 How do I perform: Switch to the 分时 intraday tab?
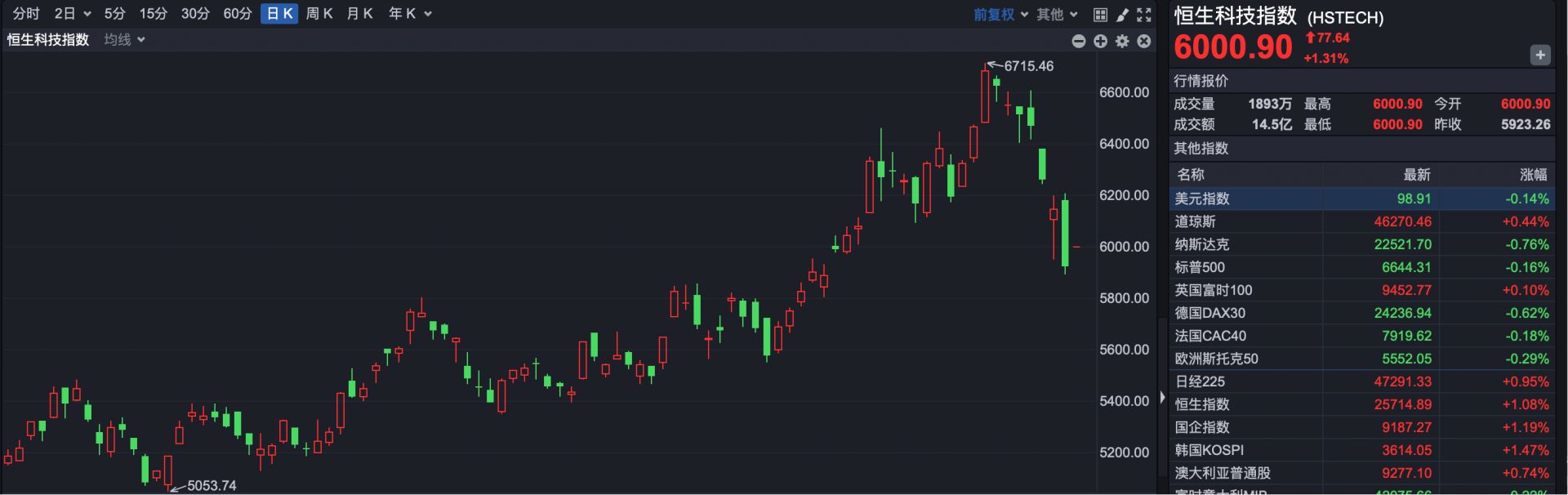pos(26,14)
